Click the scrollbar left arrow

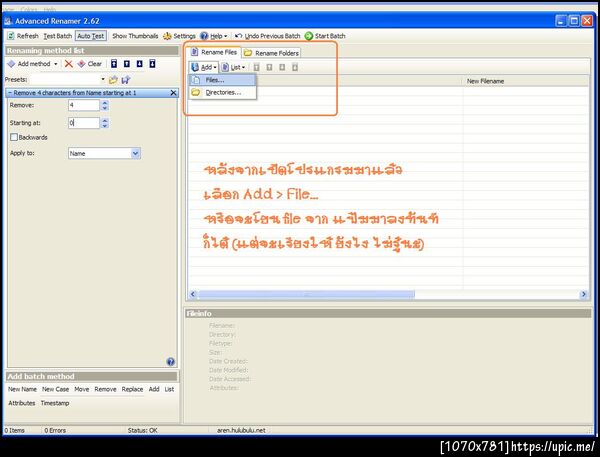pos(193,294)
